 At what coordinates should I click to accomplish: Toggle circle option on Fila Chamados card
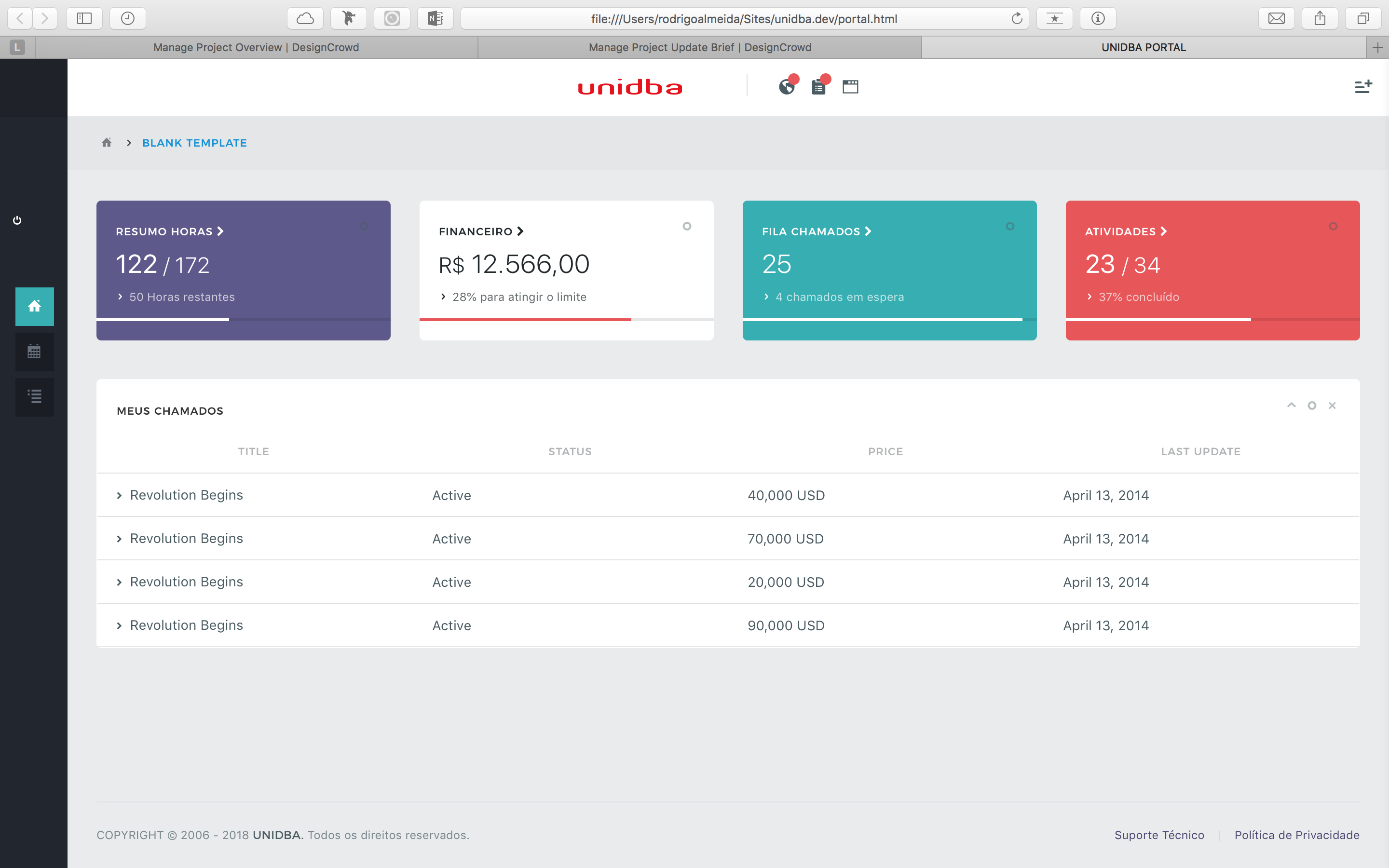coord(1010,226)
